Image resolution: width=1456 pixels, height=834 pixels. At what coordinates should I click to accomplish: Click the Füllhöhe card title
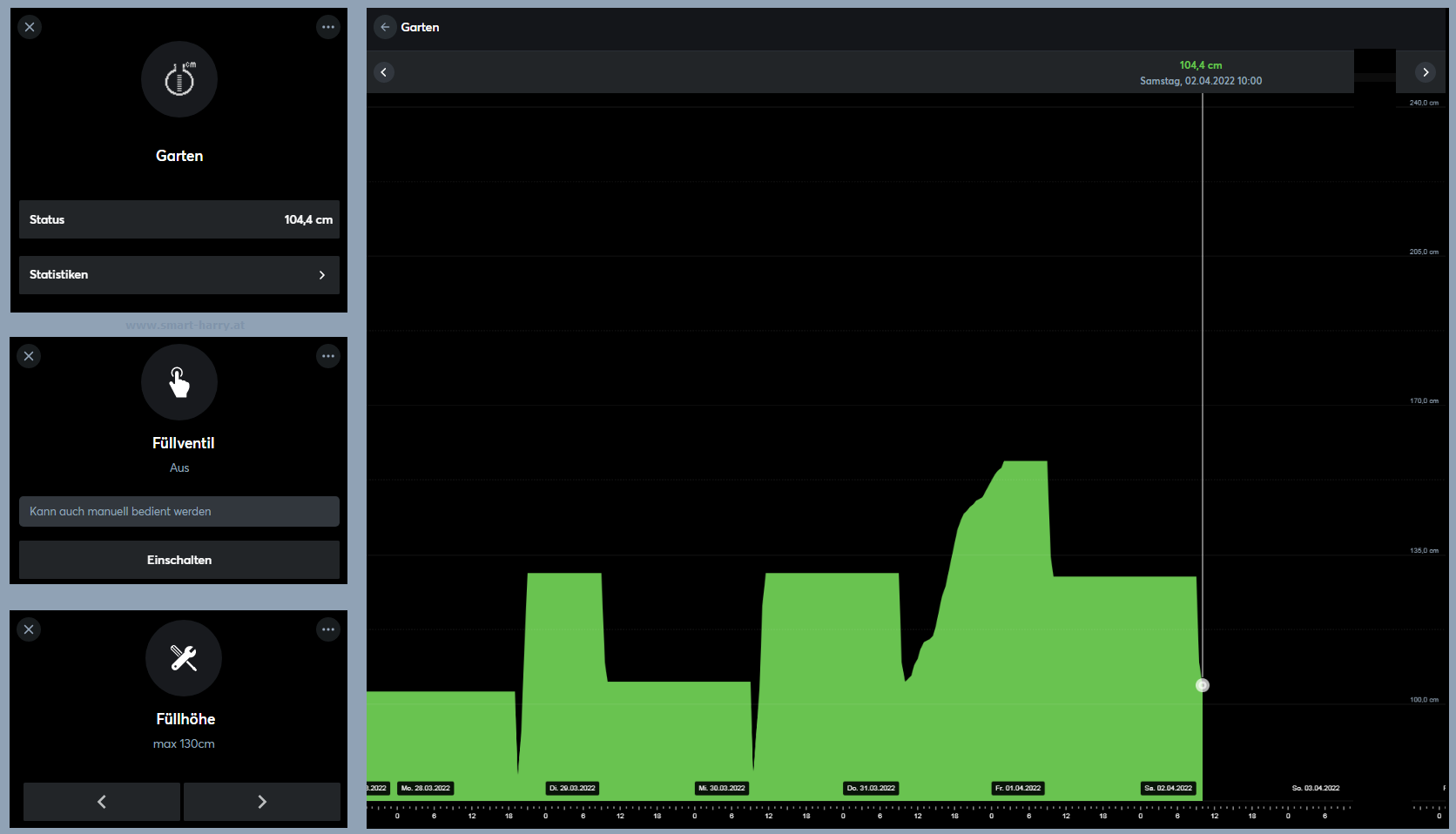pos(185,719)
